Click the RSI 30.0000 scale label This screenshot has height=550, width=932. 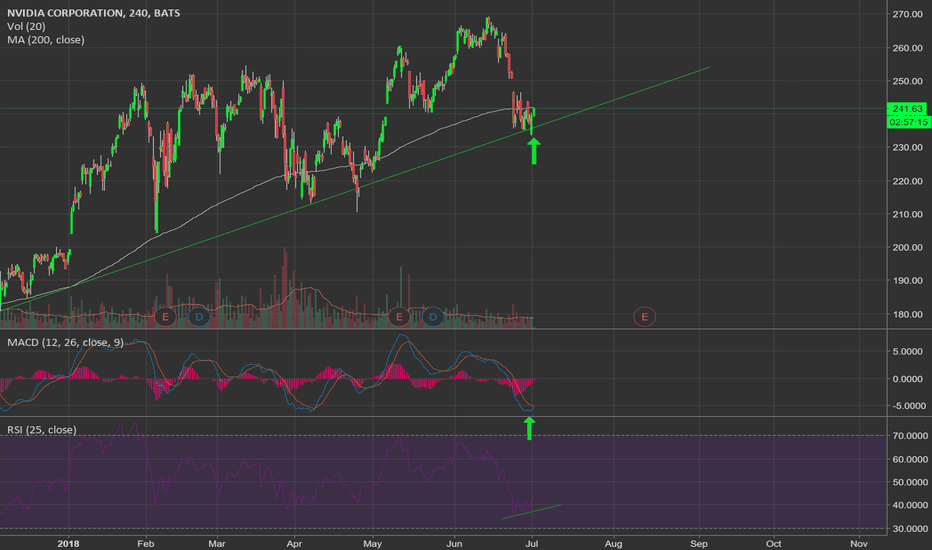click(910, 528)
